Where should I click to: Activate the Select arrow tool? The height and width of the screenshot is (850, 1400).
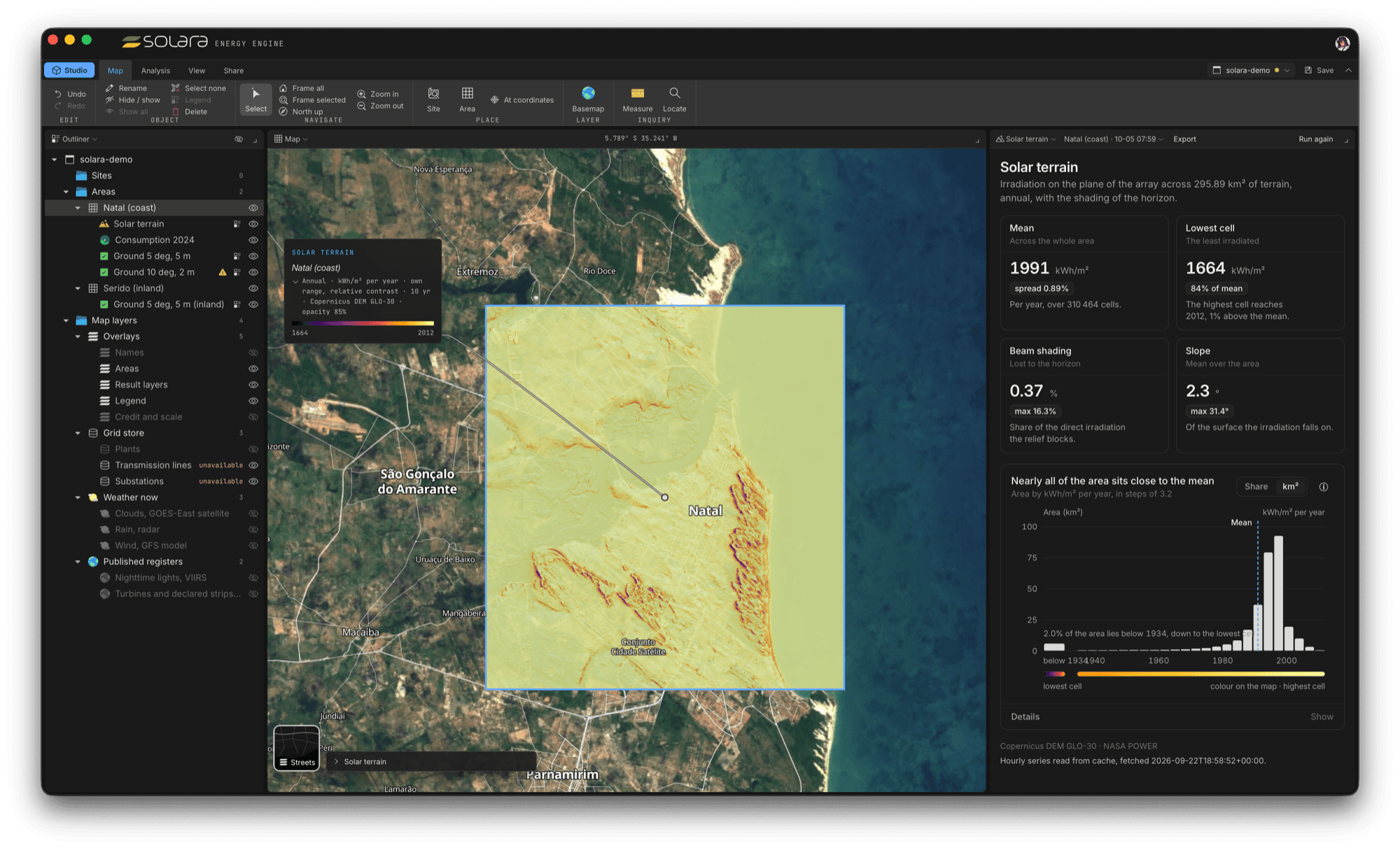click(x=255, y=99)
